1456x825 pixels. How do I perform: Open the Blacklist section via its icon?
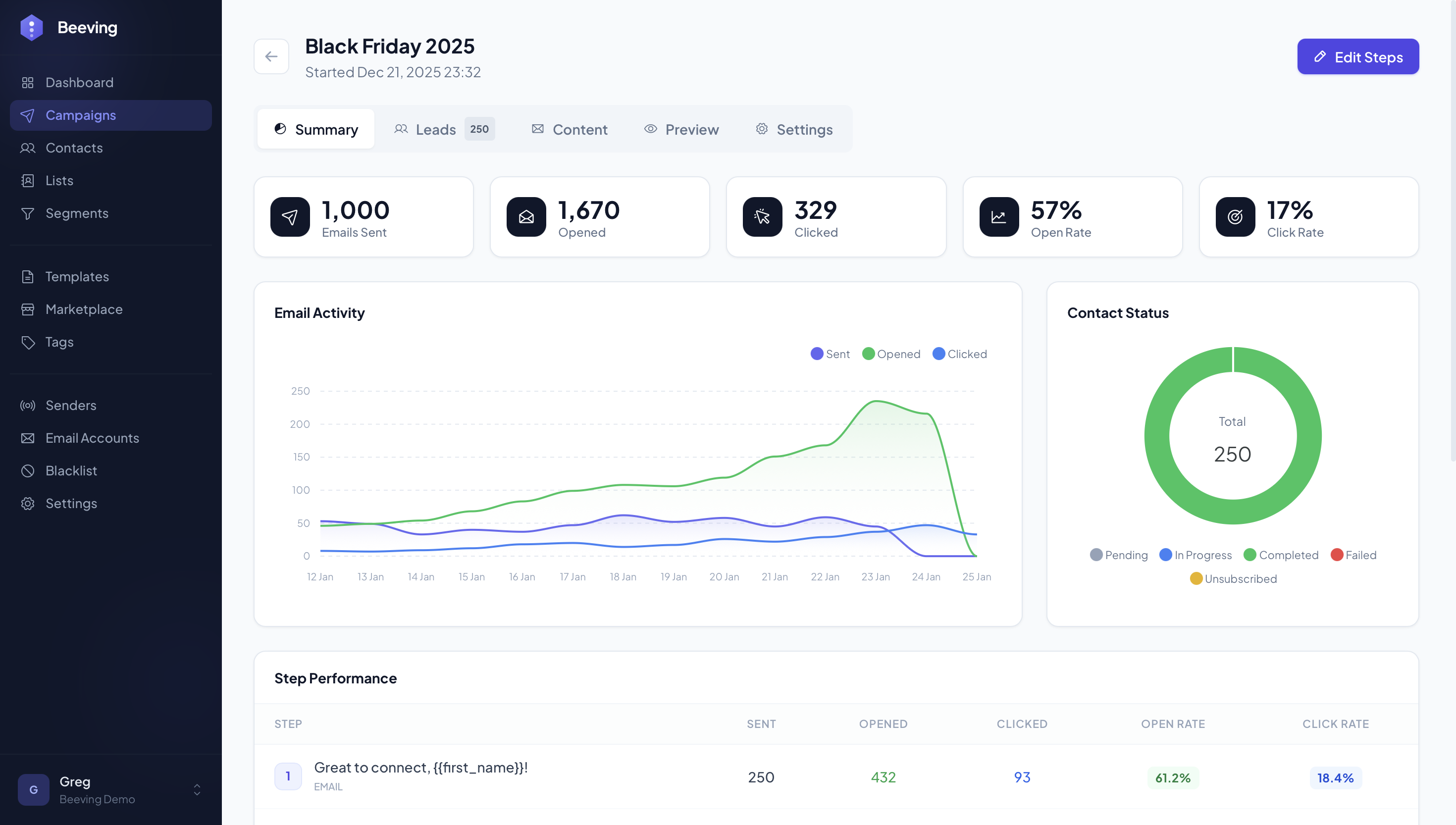(28, 470)
